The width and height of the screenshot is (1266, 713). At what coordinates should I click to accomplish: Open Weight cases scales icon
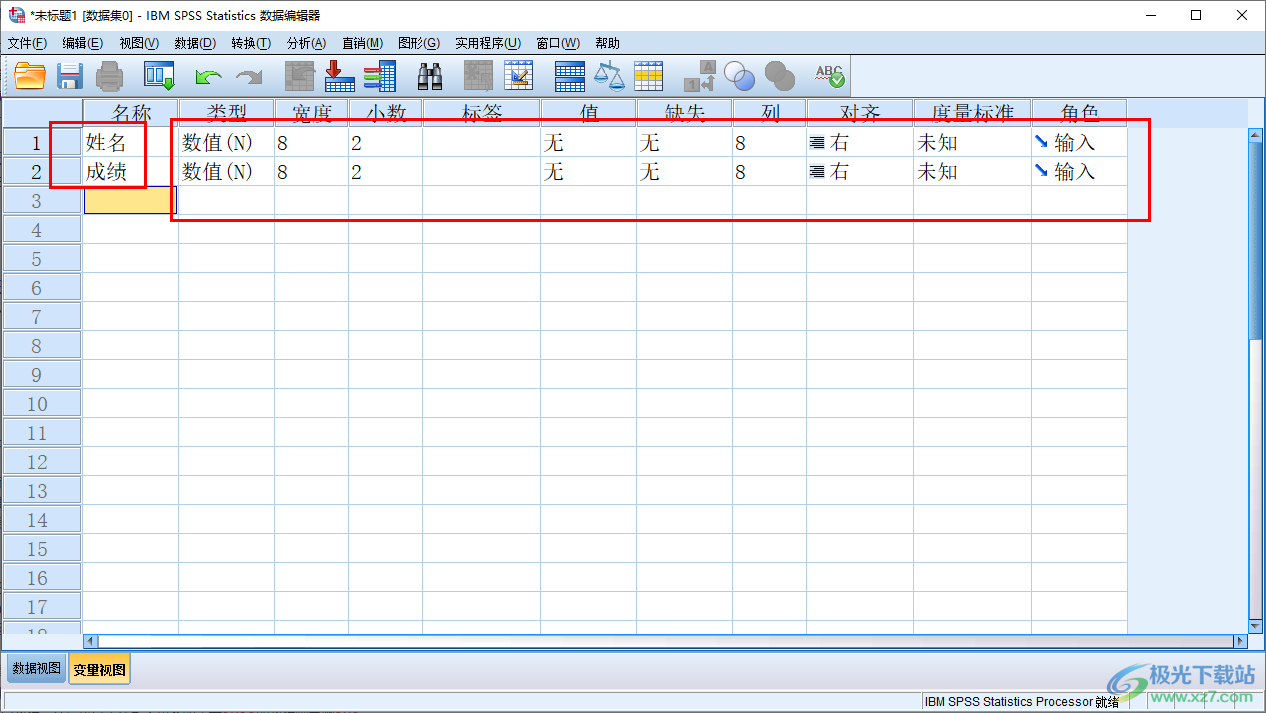[x=609, y=76]
